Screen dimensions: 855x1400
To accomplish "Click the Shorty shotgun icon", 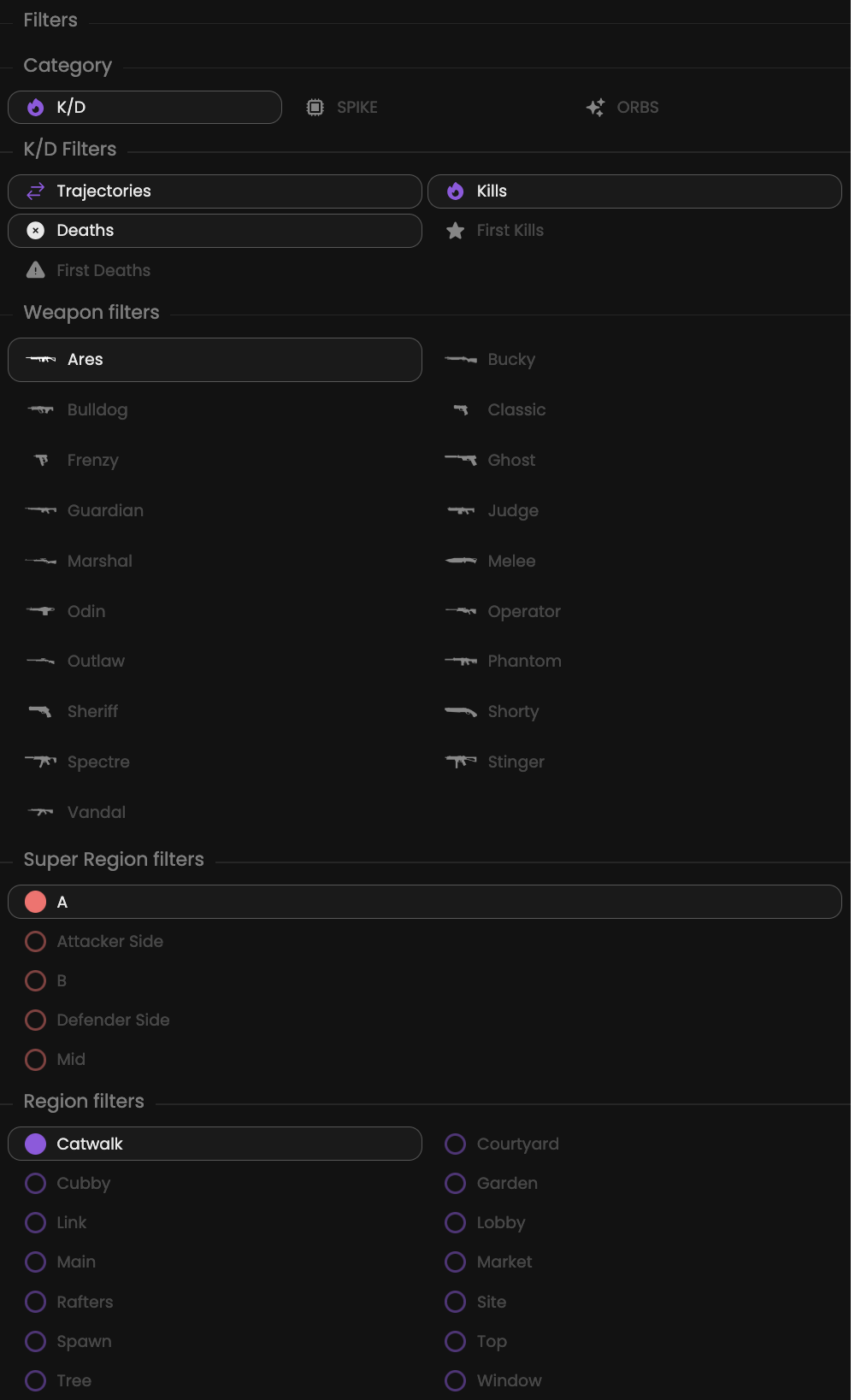I will [x=461, y=711].
